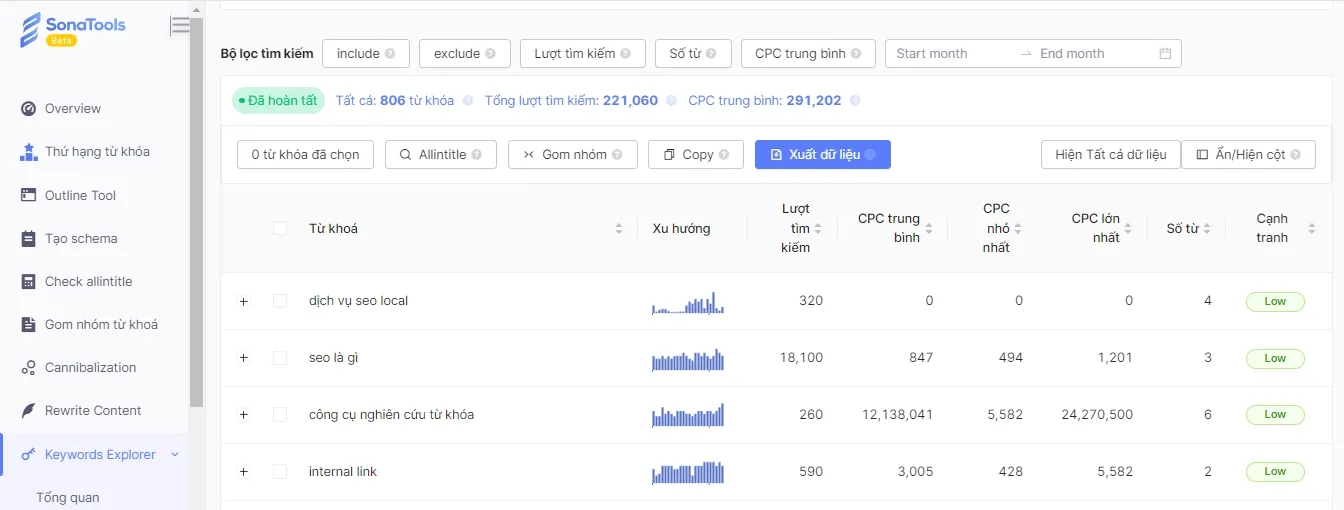Click the info icon next to CPC trung bình total
Viewport: 1344px width, 510px height.
coord(854,101)
